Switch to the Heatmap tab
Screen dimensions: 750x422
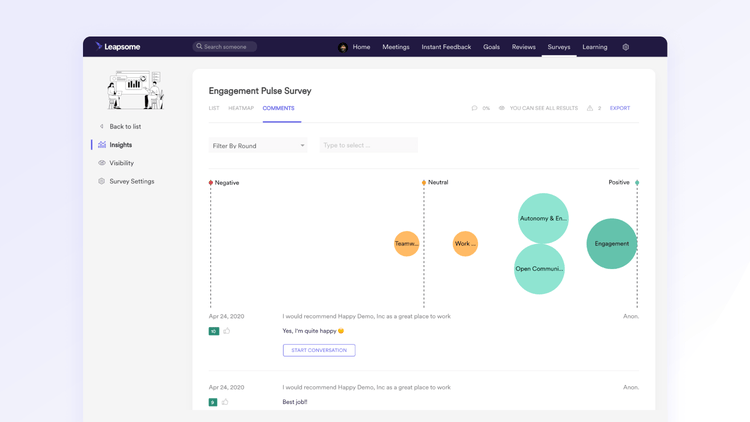[x=241, y=108]
